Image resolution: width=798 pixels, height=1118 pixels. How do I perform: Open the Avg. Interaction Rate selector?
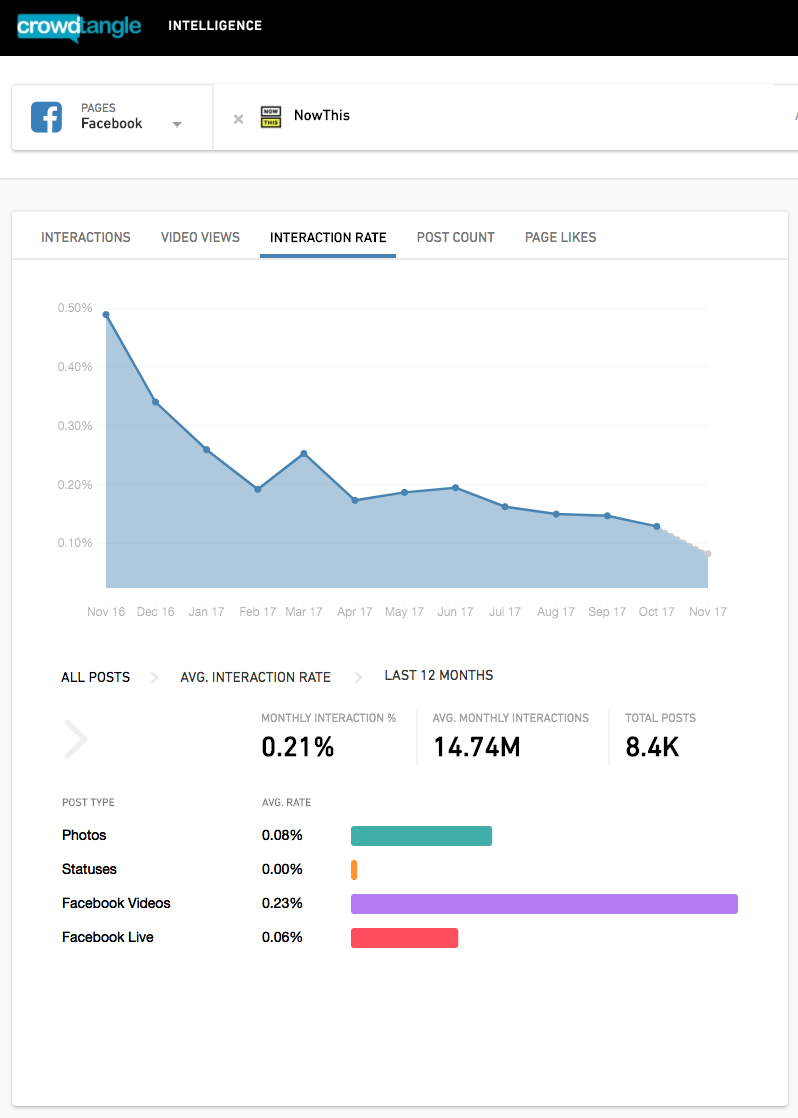pyautogui.click(x=255, y=677)
